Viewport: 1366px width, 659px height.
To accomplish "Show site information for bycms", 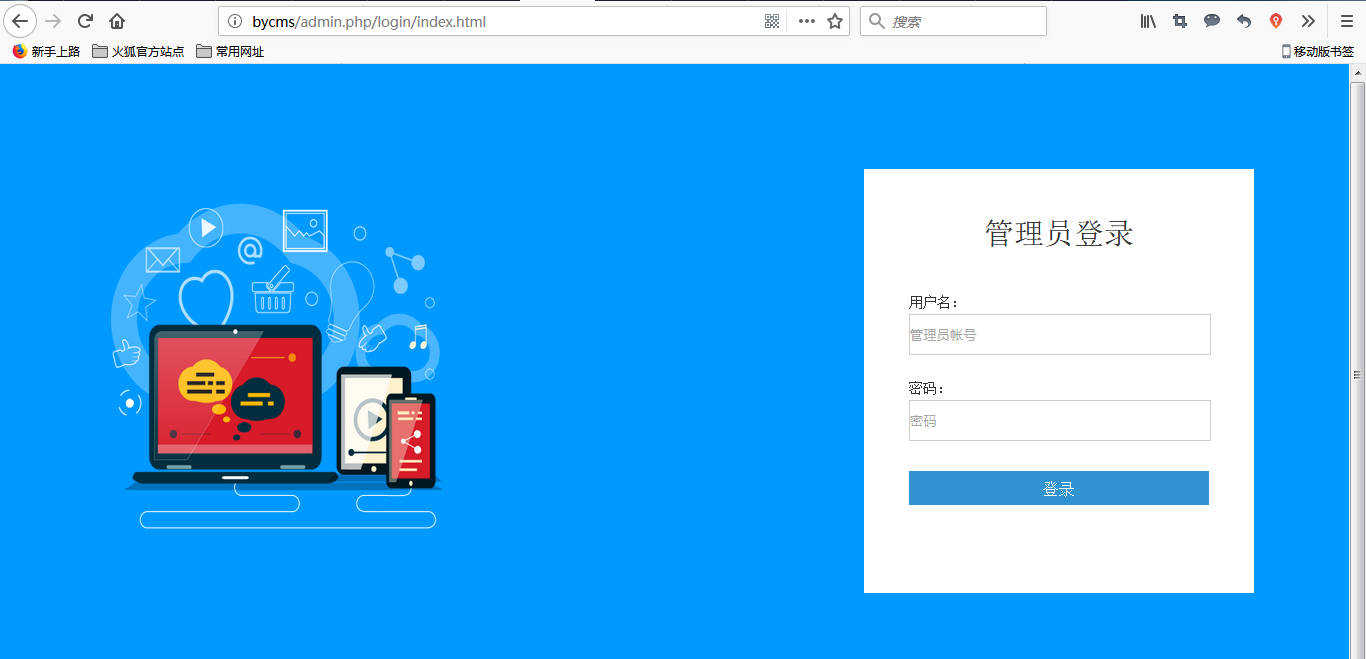I will tap(235, 21).
